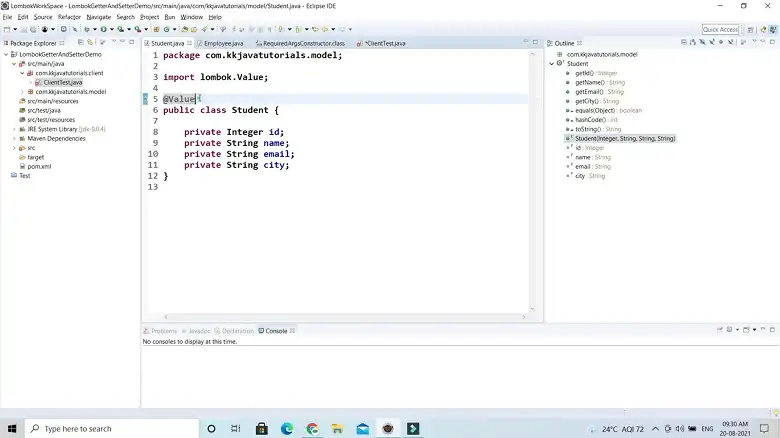The height and width of the screenshot is (438, 780).
Task: Open the External Tools dropdown arrow
Action: [146, 29]
